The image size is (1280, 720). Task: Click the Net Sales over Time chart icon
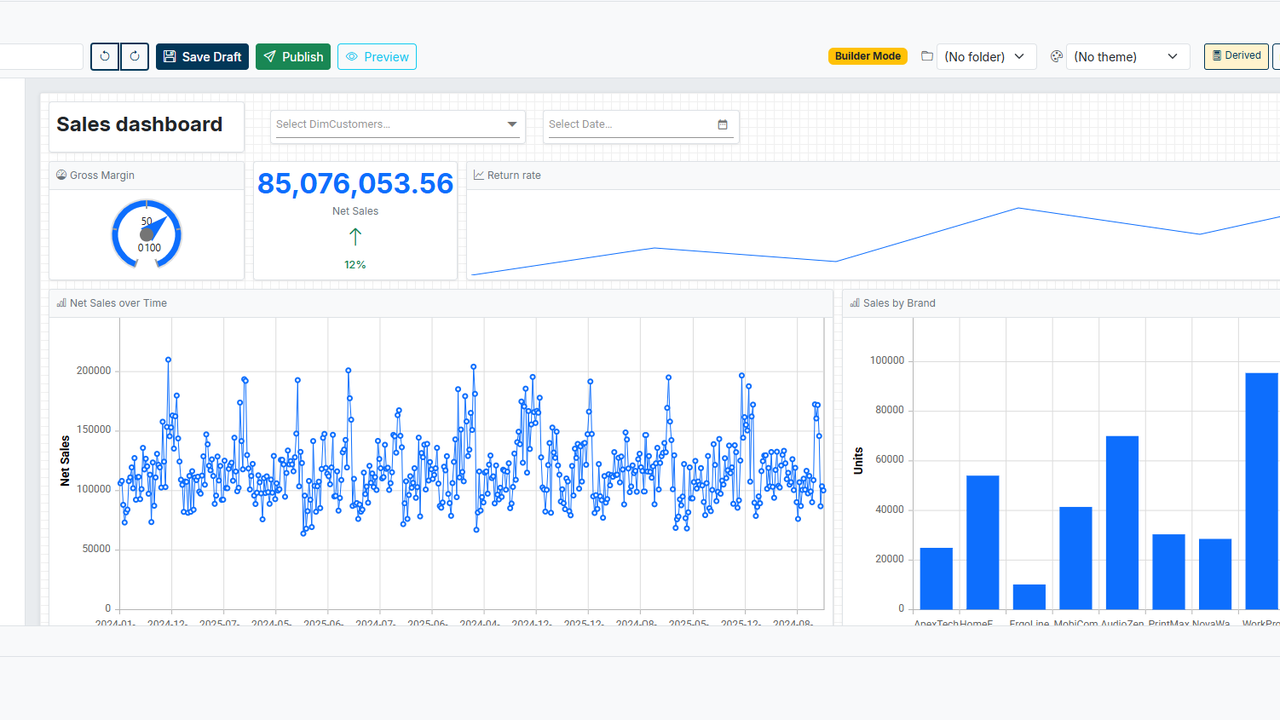pos(61,303)
